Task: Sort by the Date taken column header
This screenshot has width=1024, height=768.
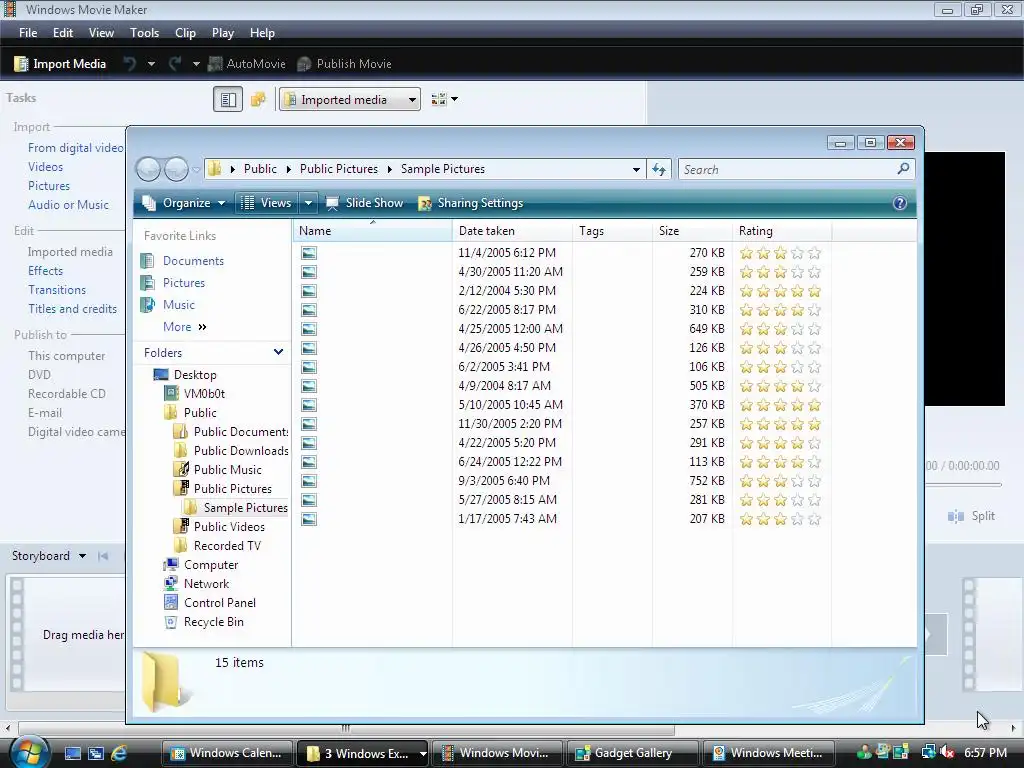Action: pos(512,231)
